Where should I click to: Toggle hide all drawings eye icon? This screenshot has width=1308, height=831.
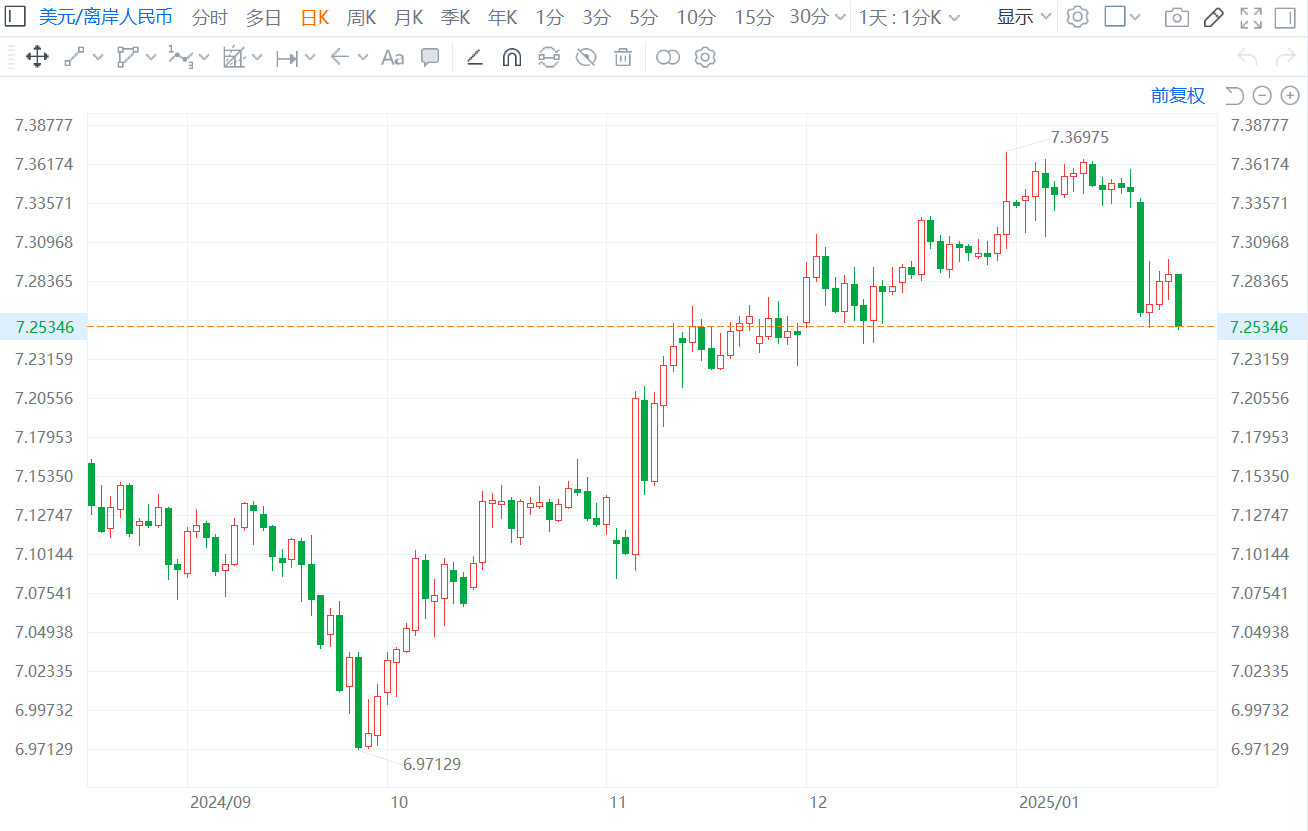(586, 57)
